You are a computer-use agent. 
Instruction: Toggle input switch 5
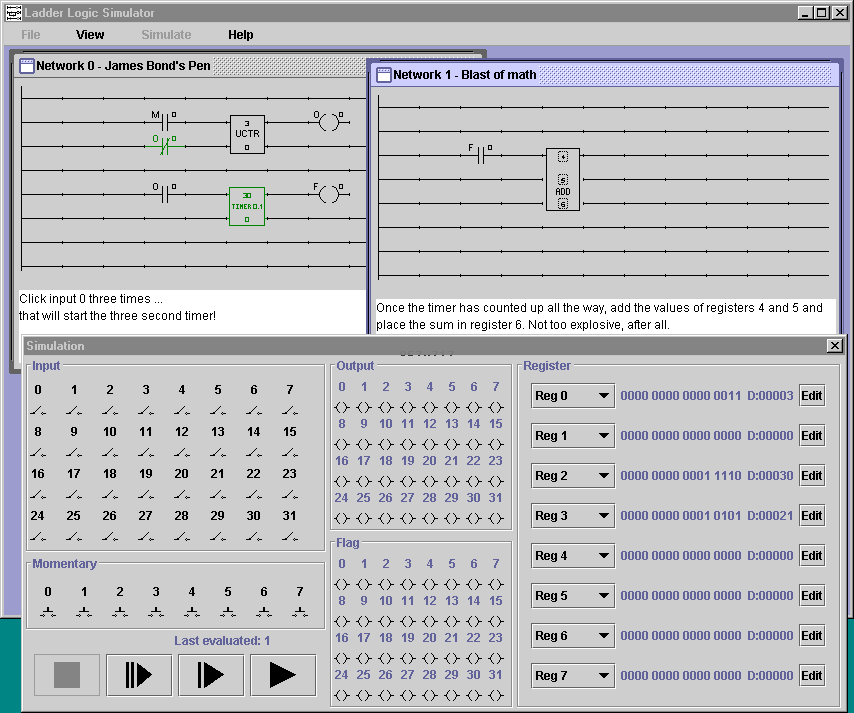coord(218,410)
